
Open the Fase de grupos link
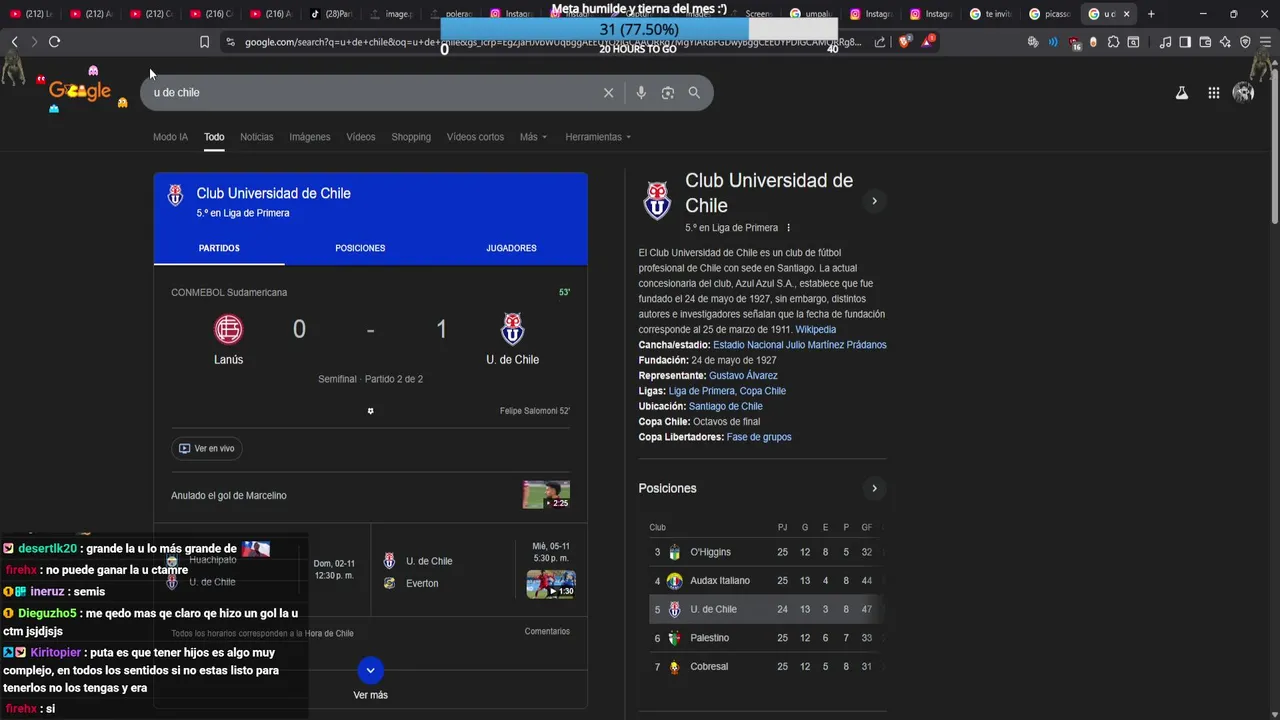tap(759, 437)
